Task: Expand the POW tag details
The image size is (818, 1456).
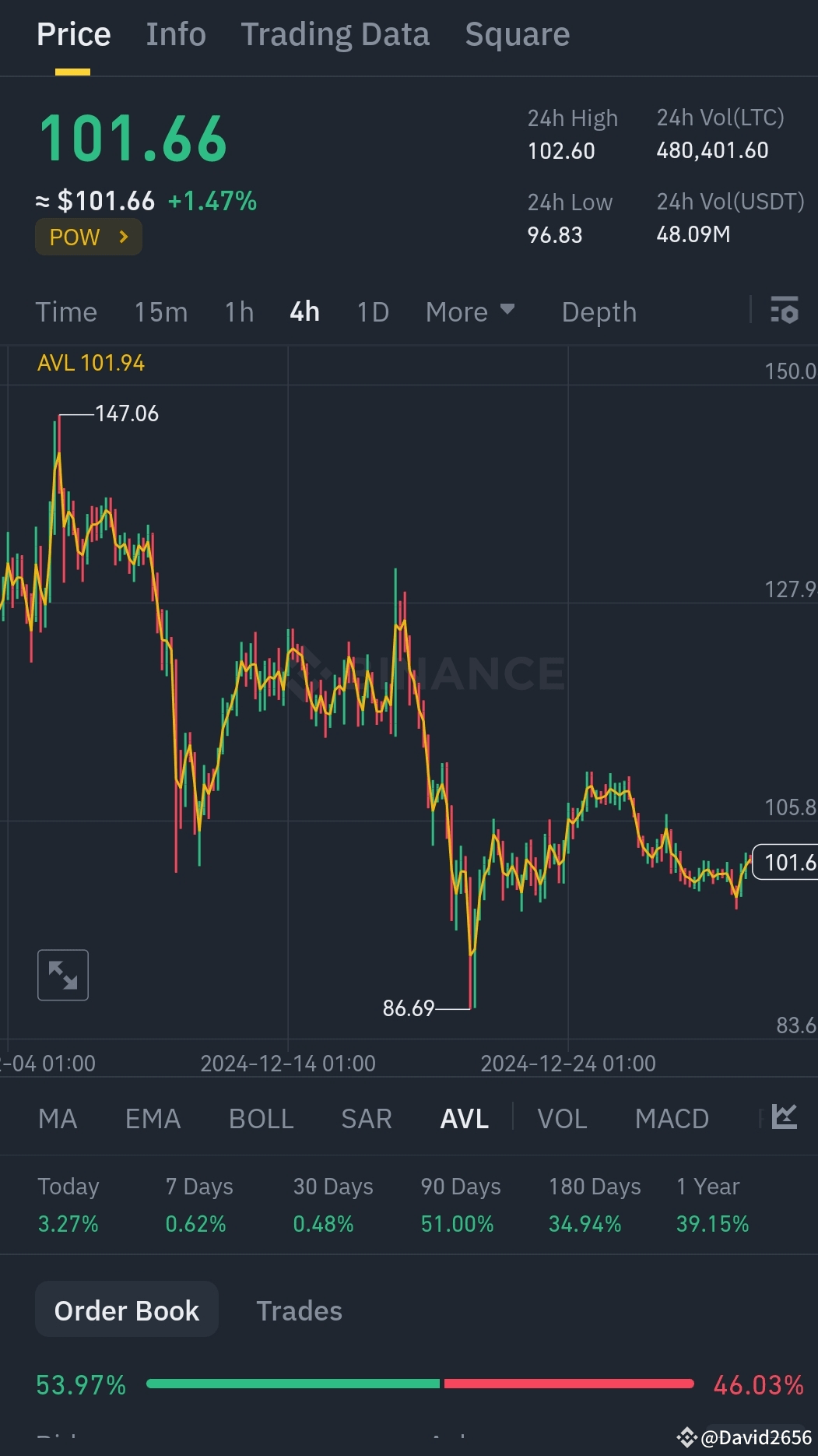Action: tap(88, 237)
